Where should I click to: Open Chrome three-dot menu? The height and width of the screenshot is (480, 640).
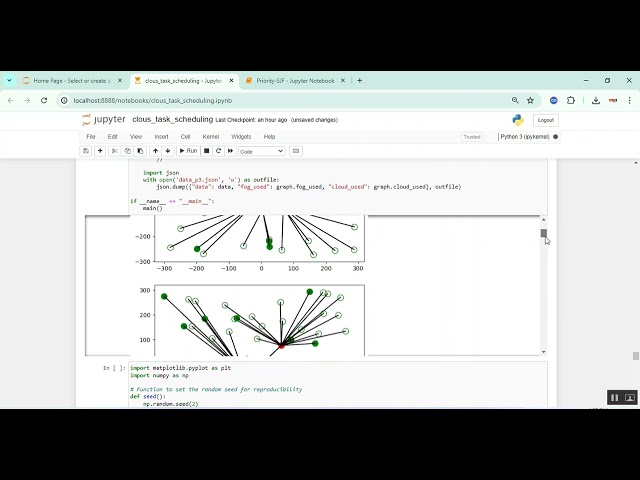[x=629, y=100]
